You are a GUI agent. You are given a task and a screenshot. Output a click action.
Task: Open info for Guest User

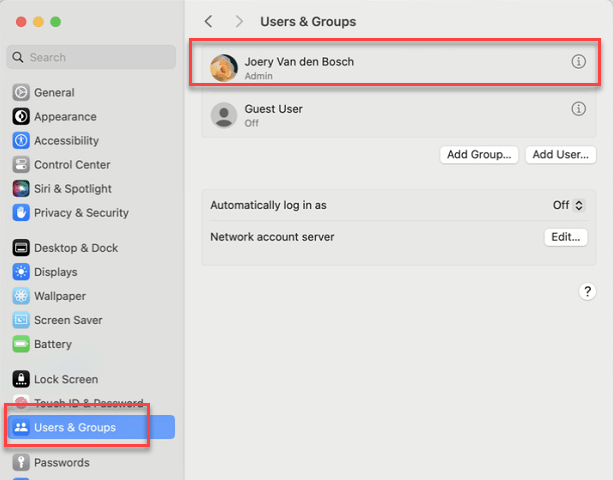click(578, 109)
